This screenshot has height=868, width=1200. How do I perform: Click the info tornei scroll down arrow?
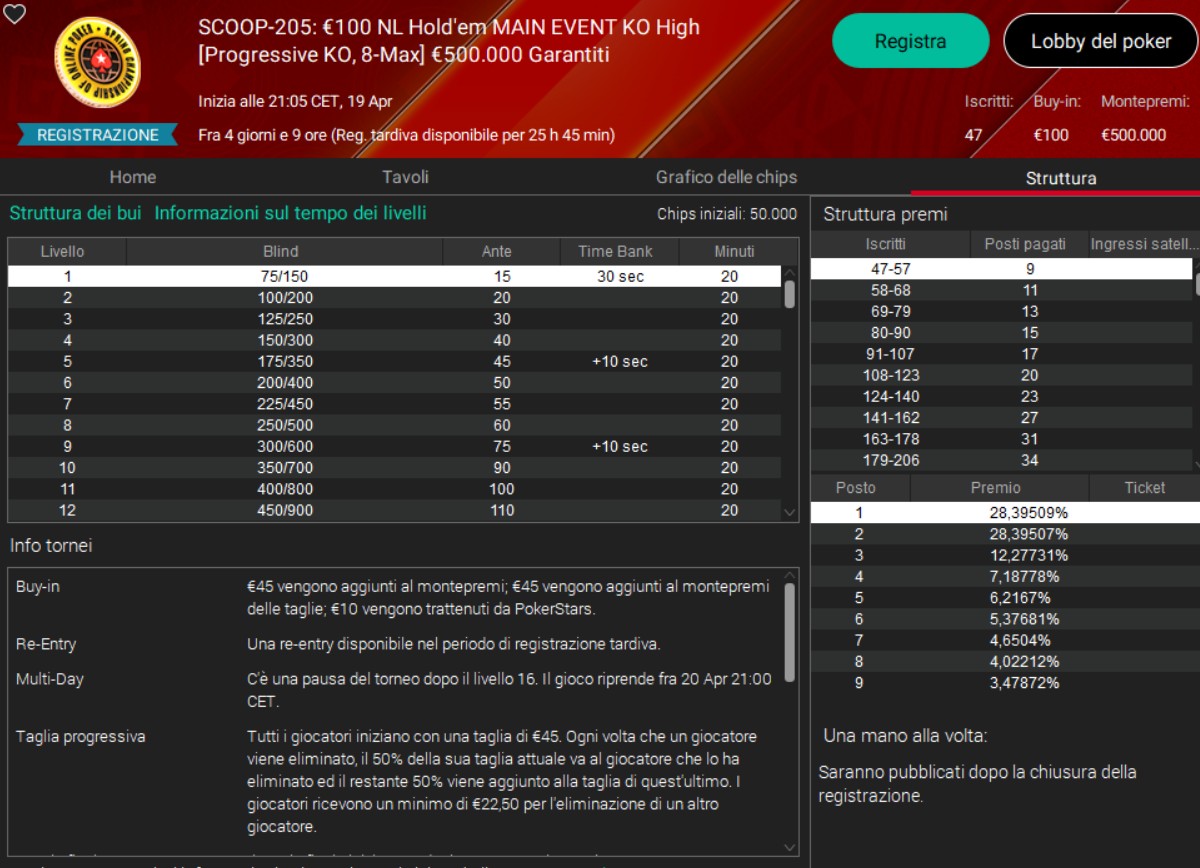tap(790, 846)
